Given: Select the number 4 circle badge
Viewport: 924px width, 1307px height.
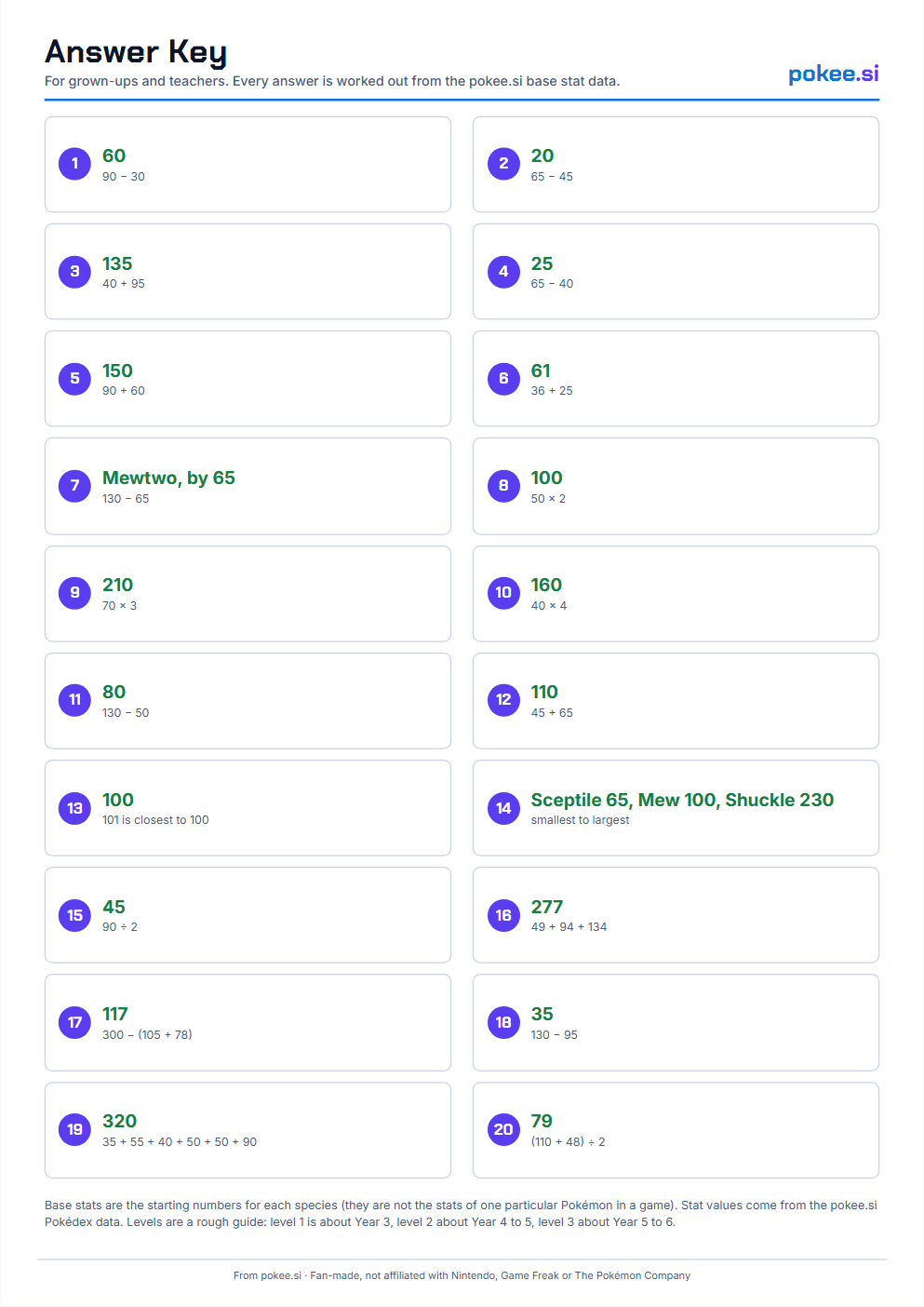Looking at the screenshot, I should (x=503, y=272).
